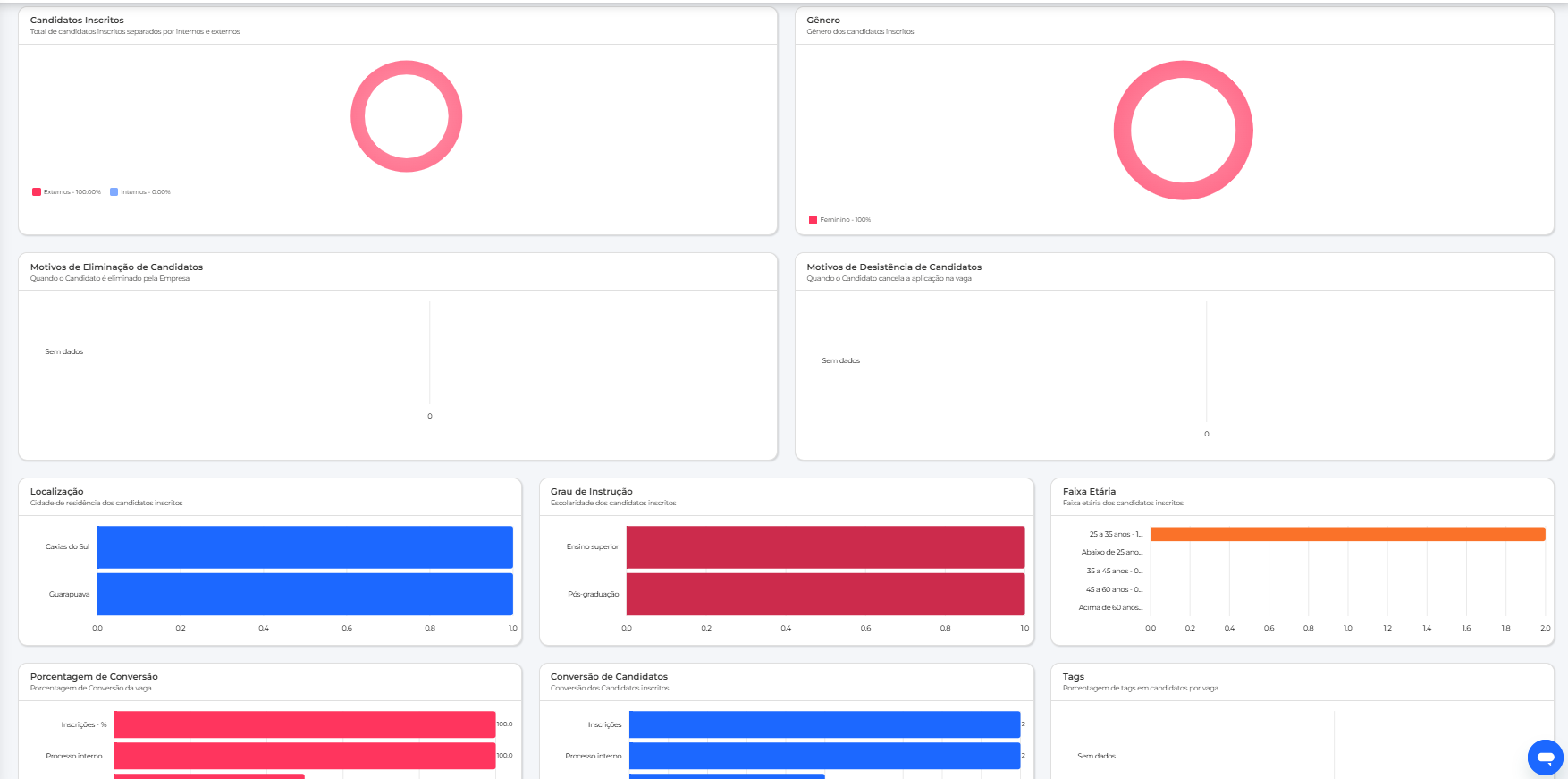The height and width of the screenshot is (779, 1568).
Task: Click the Motivos de Desistência de Candidatos title
Action: point(894,267)
